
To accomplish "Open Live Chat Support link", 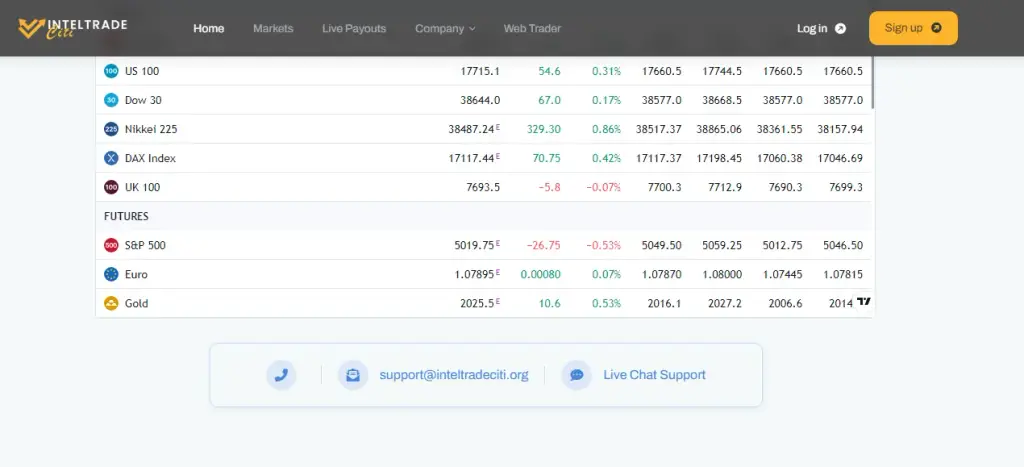I will 654,375.
